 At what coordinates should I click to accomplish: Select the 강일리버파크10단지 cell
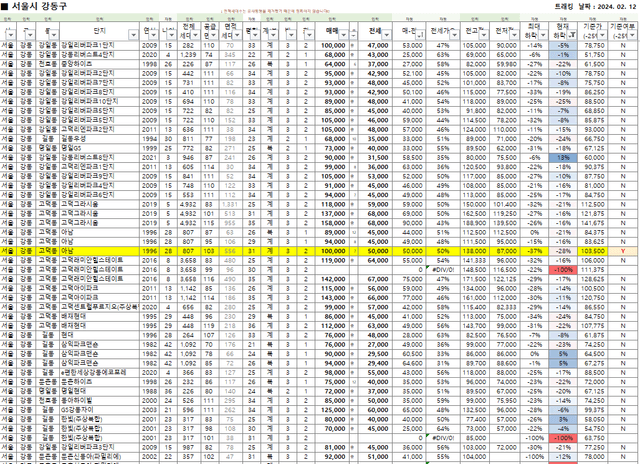pyautogui.click(x=99, y=102)
